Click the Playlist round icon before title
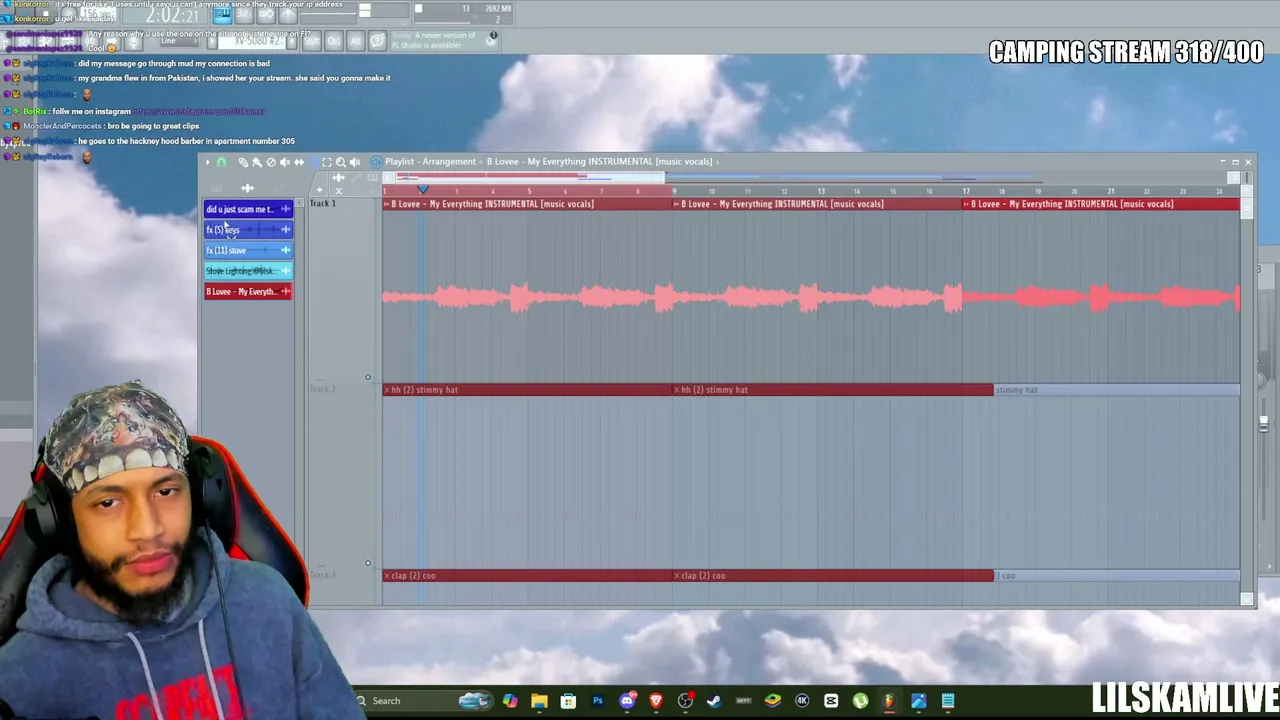1280x720 pixels. click(x=377, y=162)
